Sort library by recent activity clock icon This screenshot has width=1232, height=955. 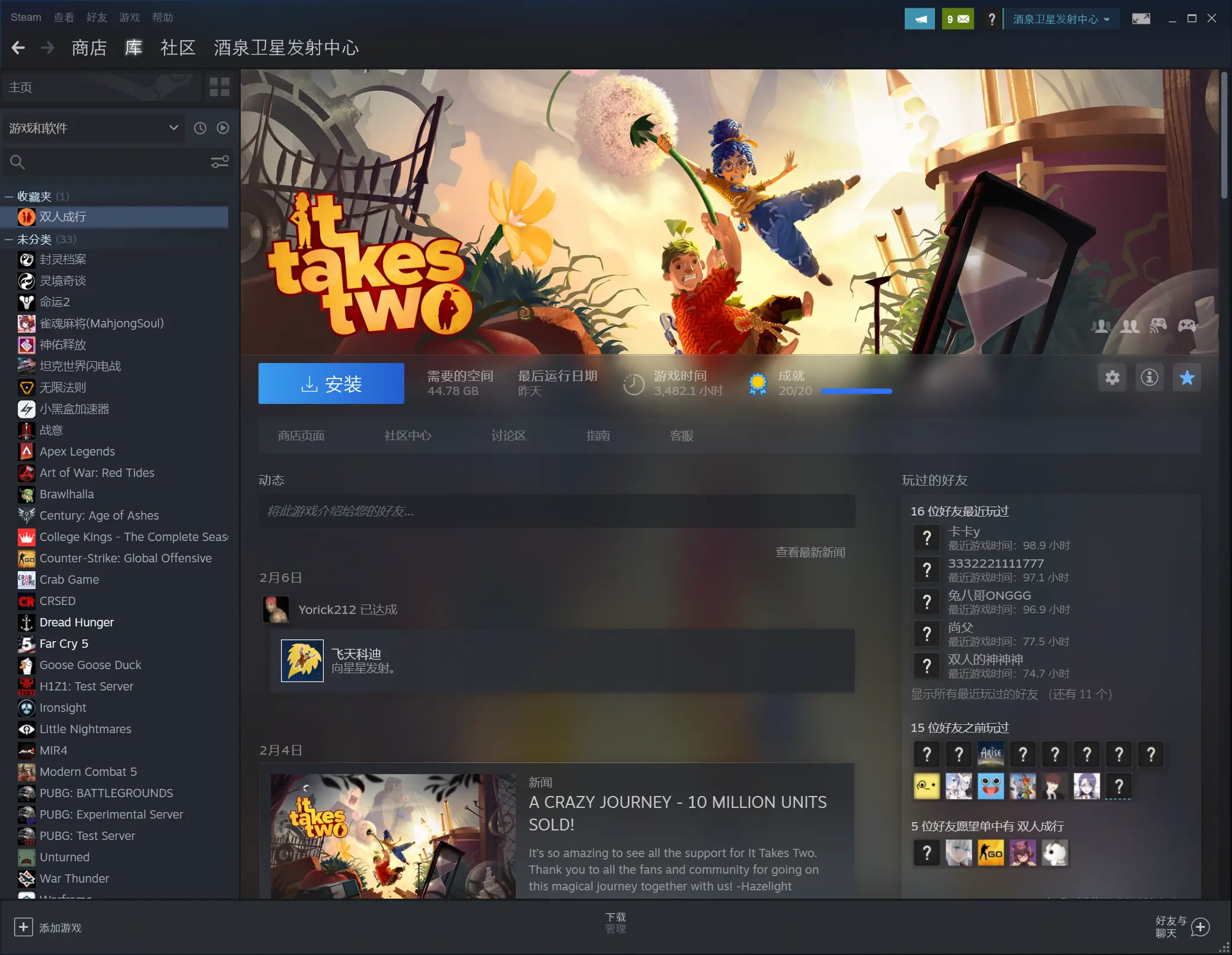point(200,128)
